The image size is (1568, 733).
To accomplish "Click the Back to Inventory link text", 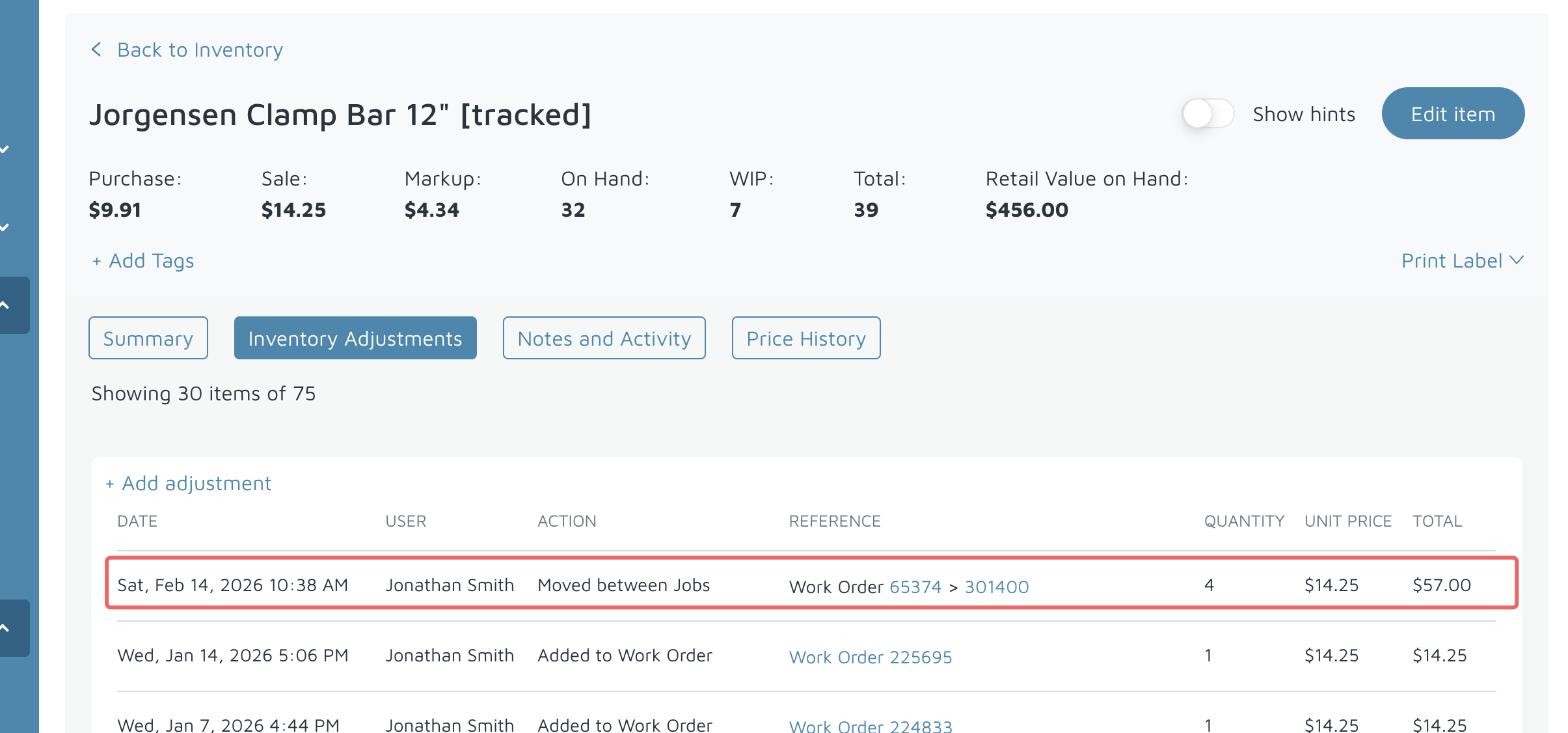I will pyautogui.click(x=200, y=50).
